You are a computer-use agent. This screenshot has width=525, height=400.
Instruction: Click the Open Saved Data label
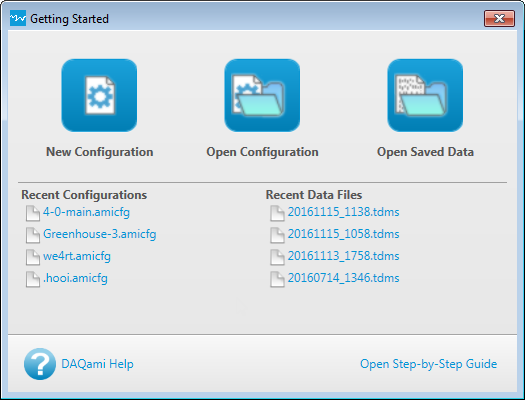[425, 152]
